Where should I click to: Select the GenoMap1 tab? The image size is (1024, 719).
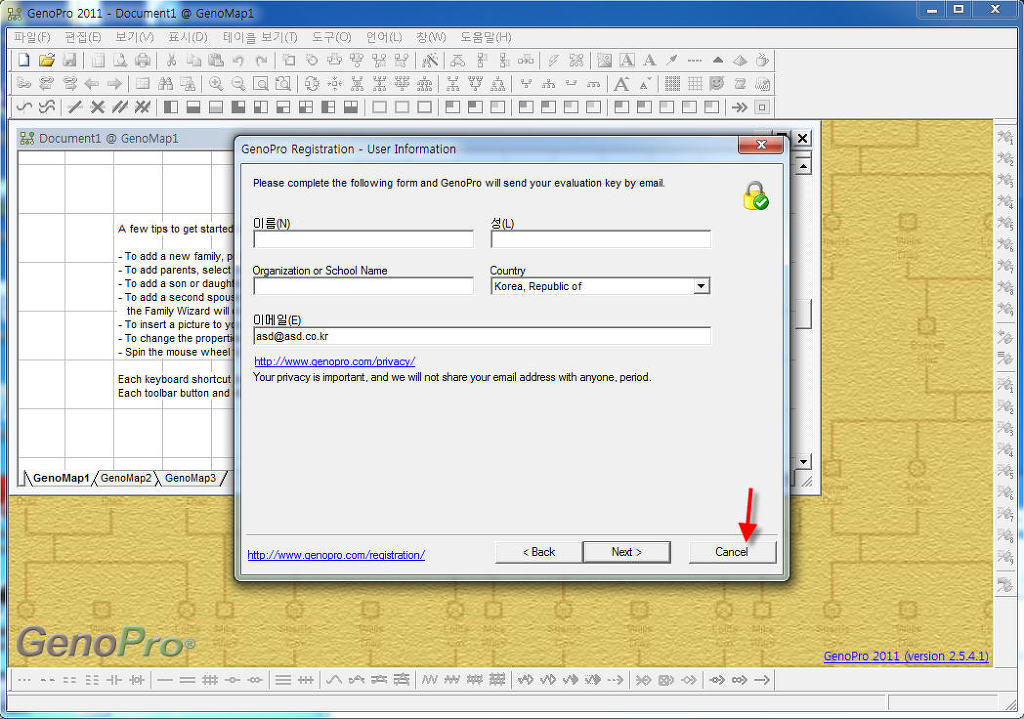click(61, 478)
